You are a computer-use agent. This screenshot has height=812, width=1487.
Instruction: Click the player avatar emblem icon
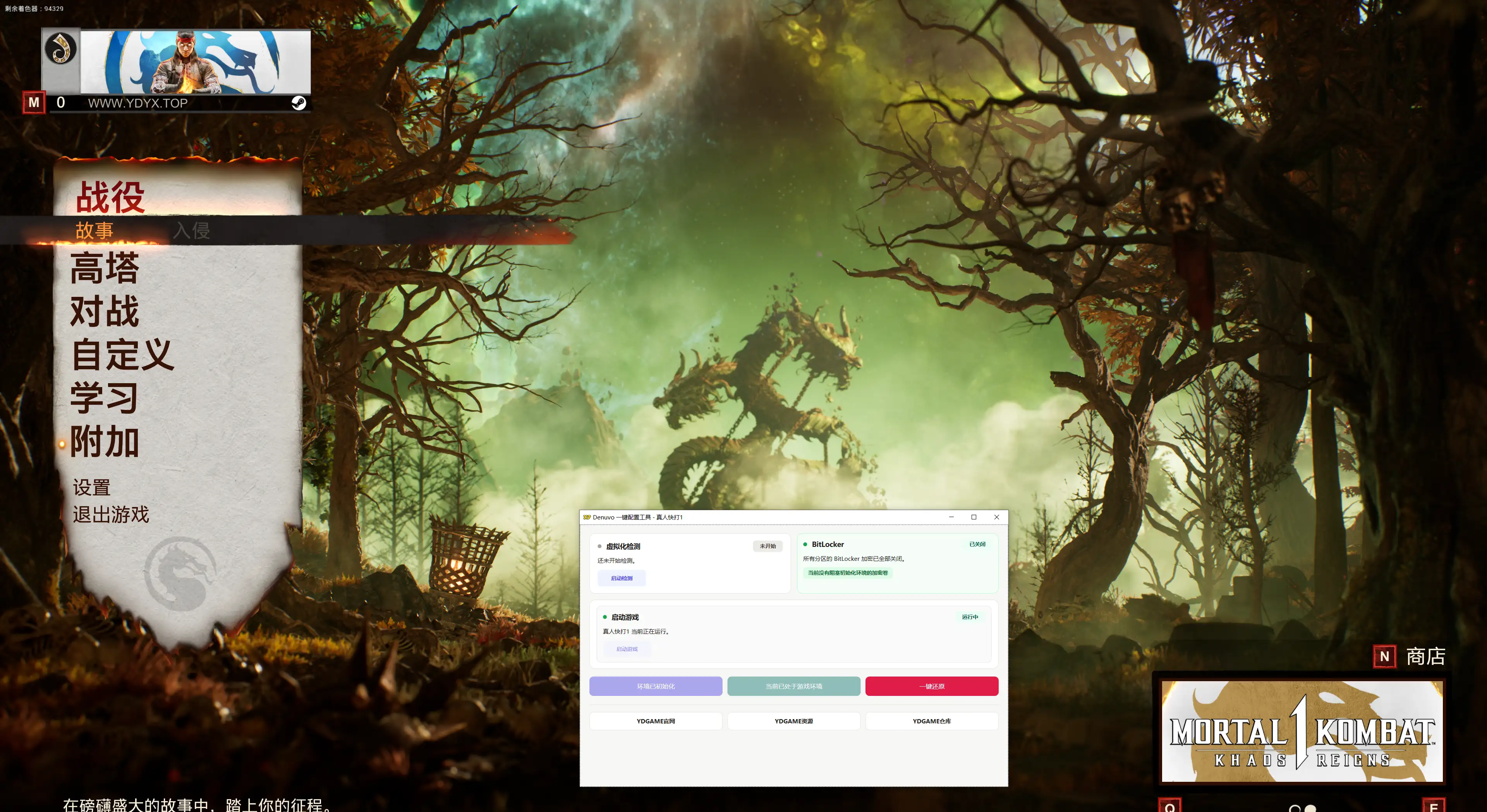[61, 48]
